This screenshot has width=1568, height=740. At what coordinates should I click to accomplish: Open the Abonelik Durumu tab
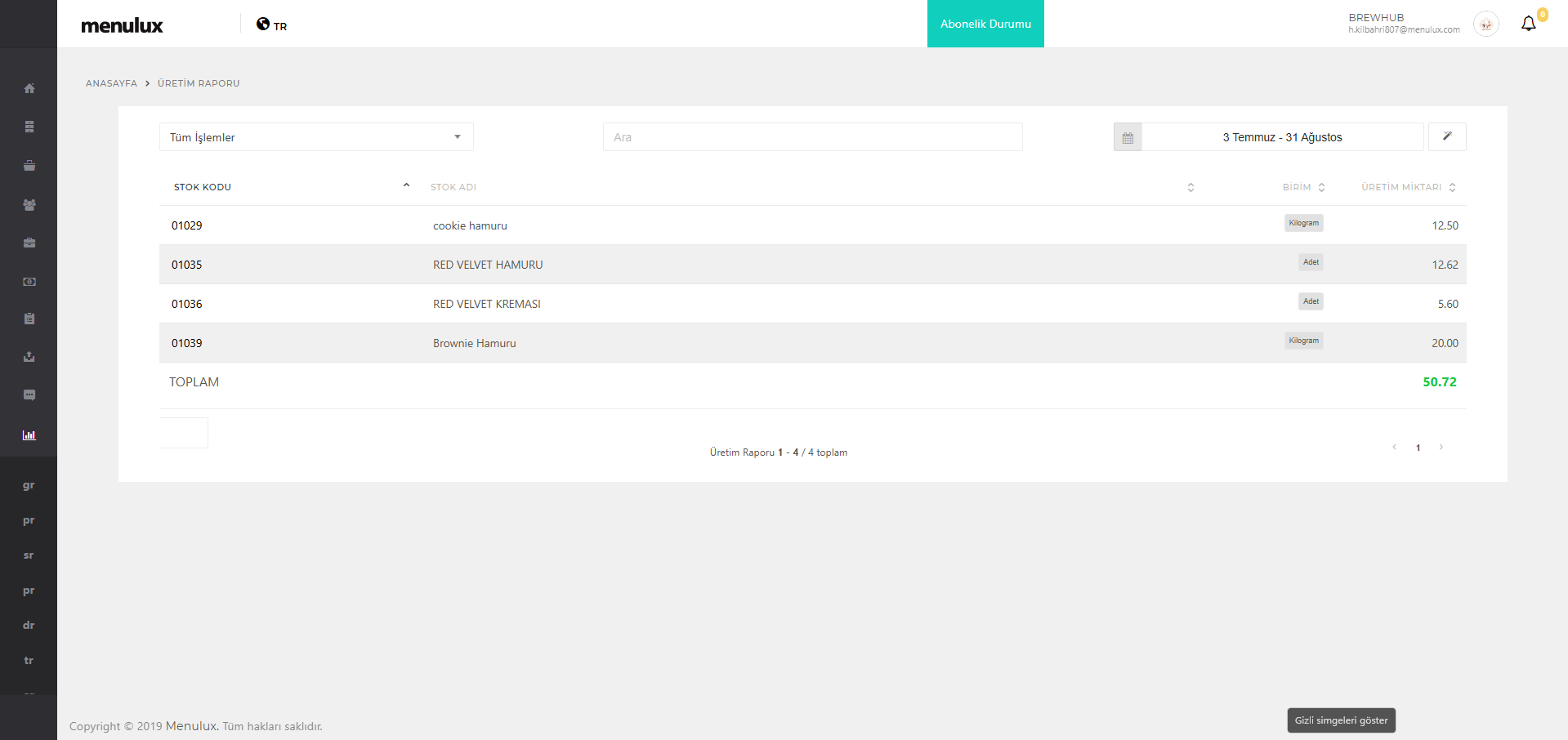click(x=985, y=24)
